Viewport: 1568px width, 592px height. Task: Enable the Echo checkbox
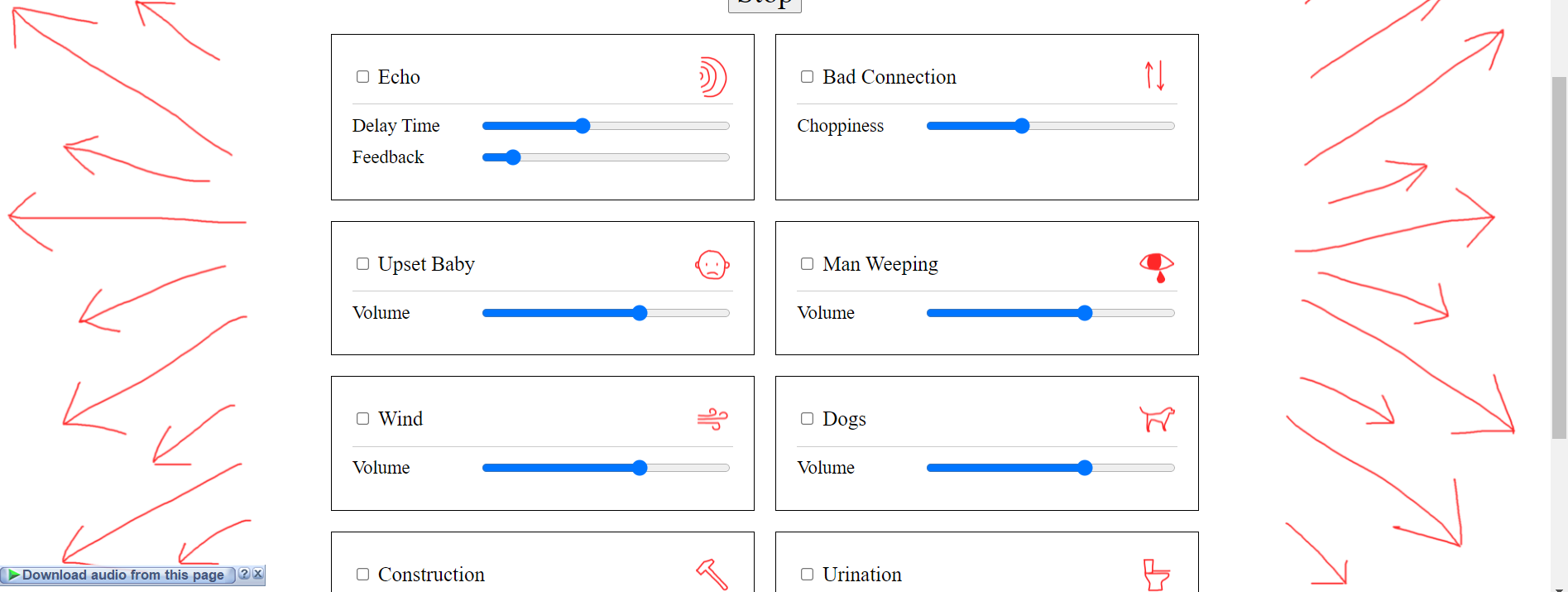pyautogui.click(x=362, y=77)
